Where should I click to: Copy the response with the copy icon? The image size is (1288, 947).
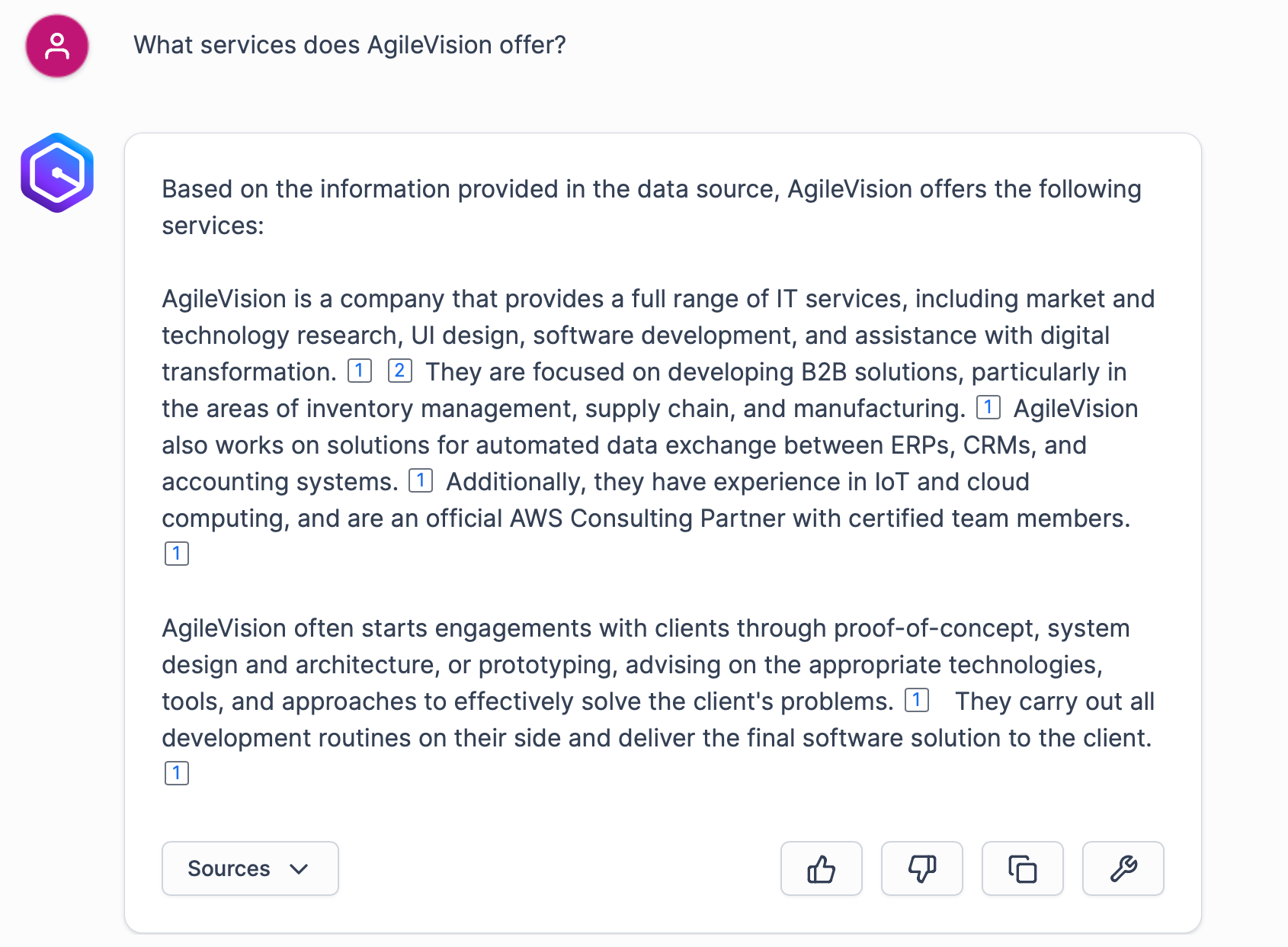coord(1022,868)
